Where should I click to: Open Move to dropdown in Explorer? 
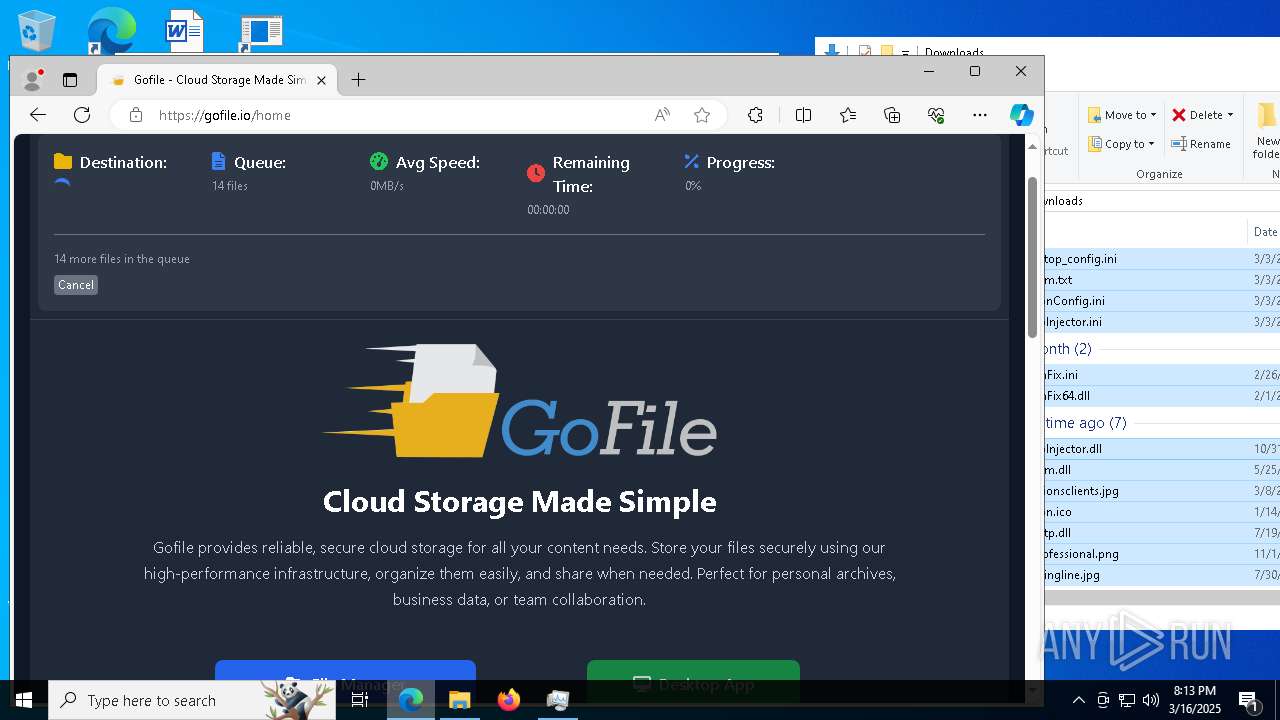tap(1122, 115)
